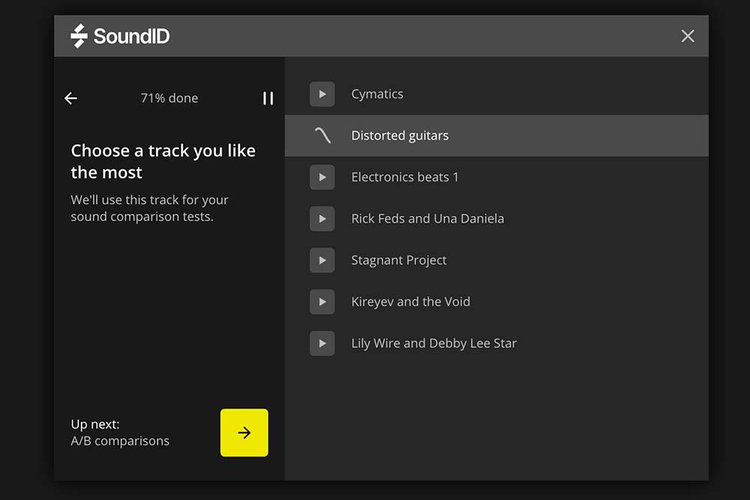The image size is (750, 500).
Task: Play Rick Feds and Una Daniela preview
Action: (x=322, y=219)
